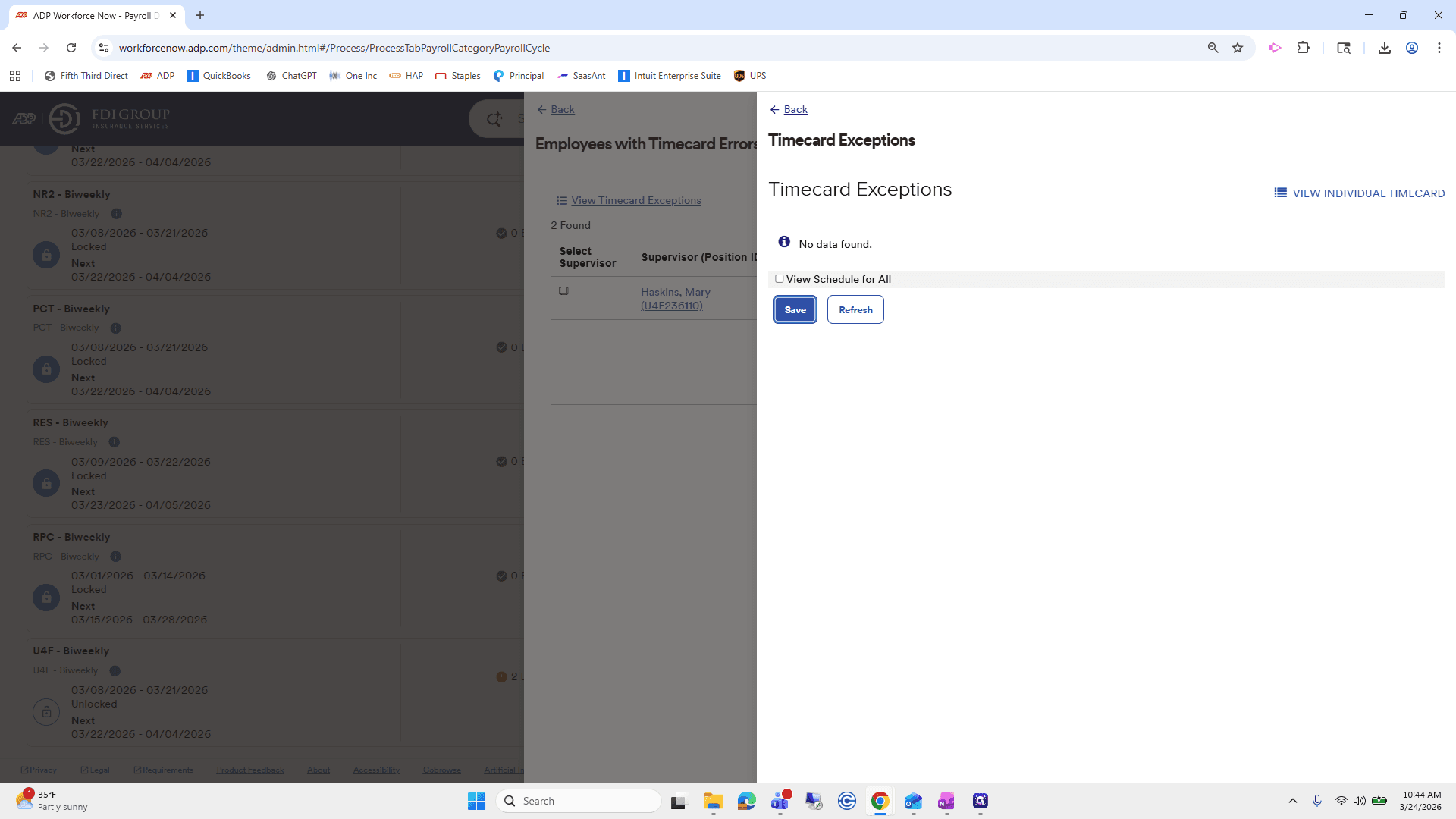1456x819 pixels.
Task: Click the Refresh button
Action: tap(855, 309)
